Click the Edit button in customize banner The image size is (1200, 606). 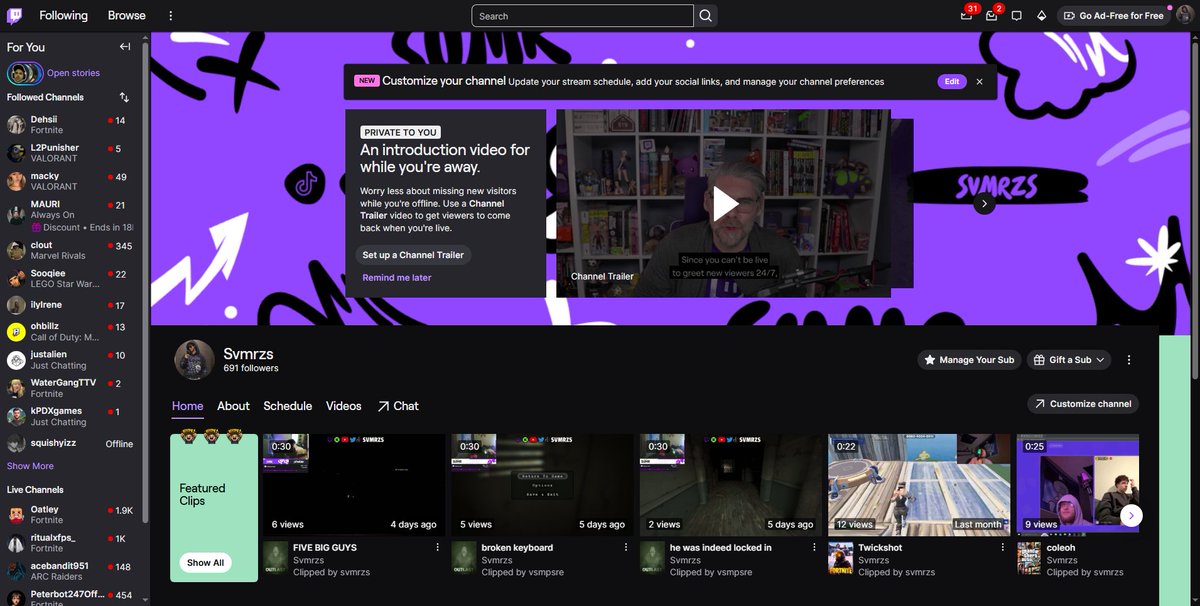(x=952, y=82)
